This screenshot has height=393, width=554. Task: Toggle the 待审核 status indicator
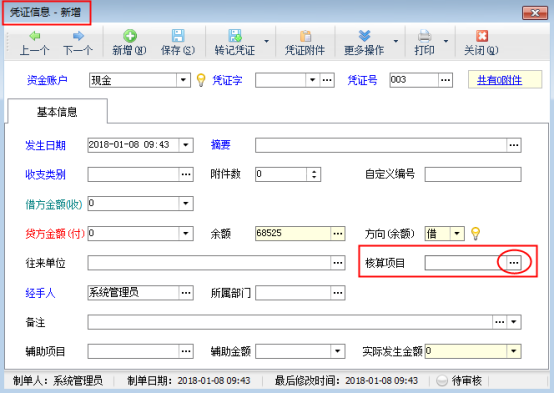[442, 381]
